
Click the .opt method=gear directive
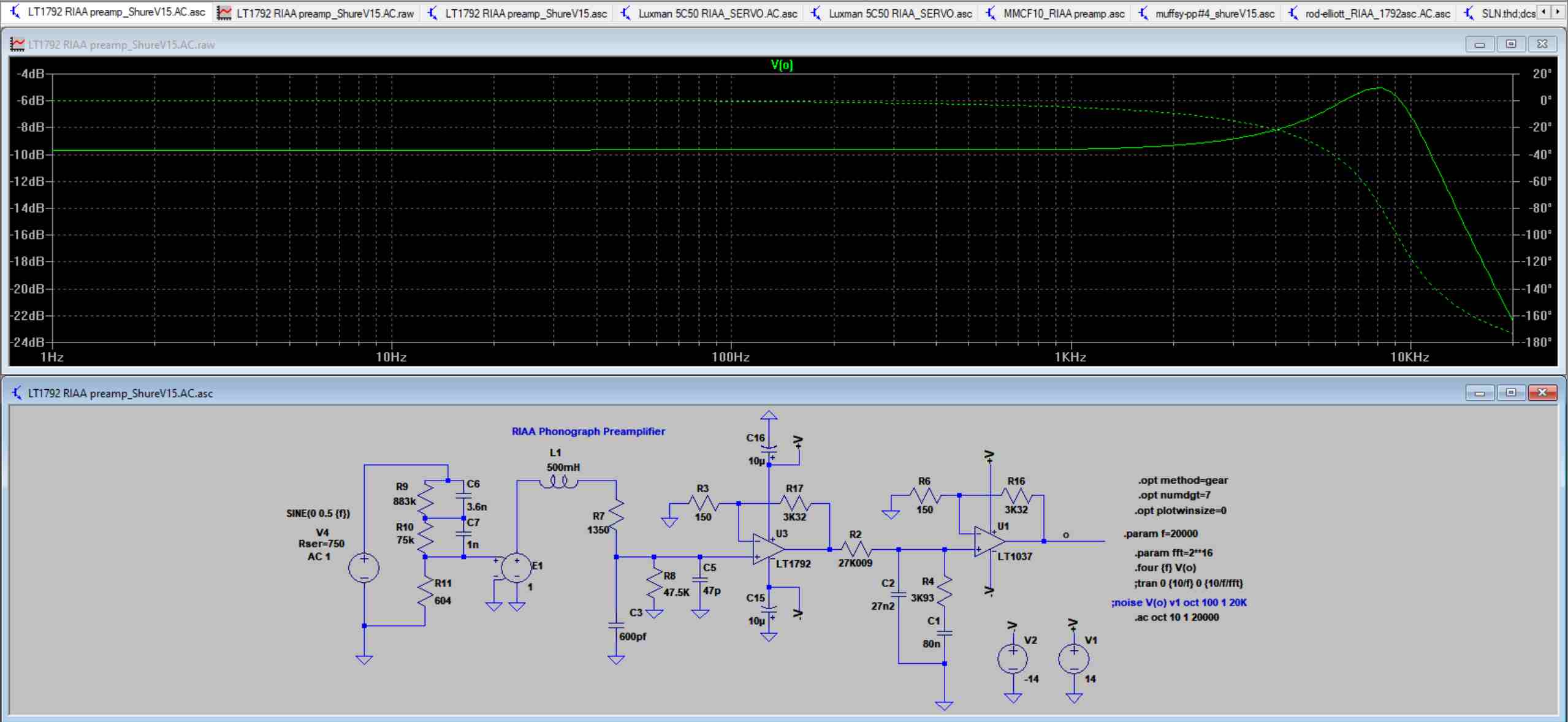pyautogui.click(x=1182, y=481)
